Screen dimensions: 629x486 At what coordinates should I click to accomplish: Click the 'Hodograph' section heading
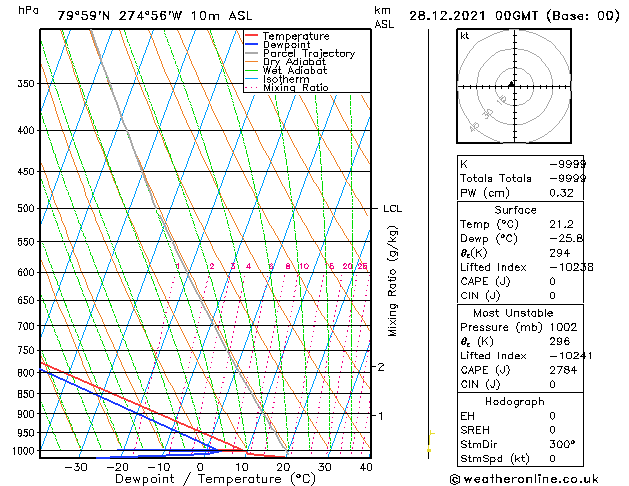[515, 402]
